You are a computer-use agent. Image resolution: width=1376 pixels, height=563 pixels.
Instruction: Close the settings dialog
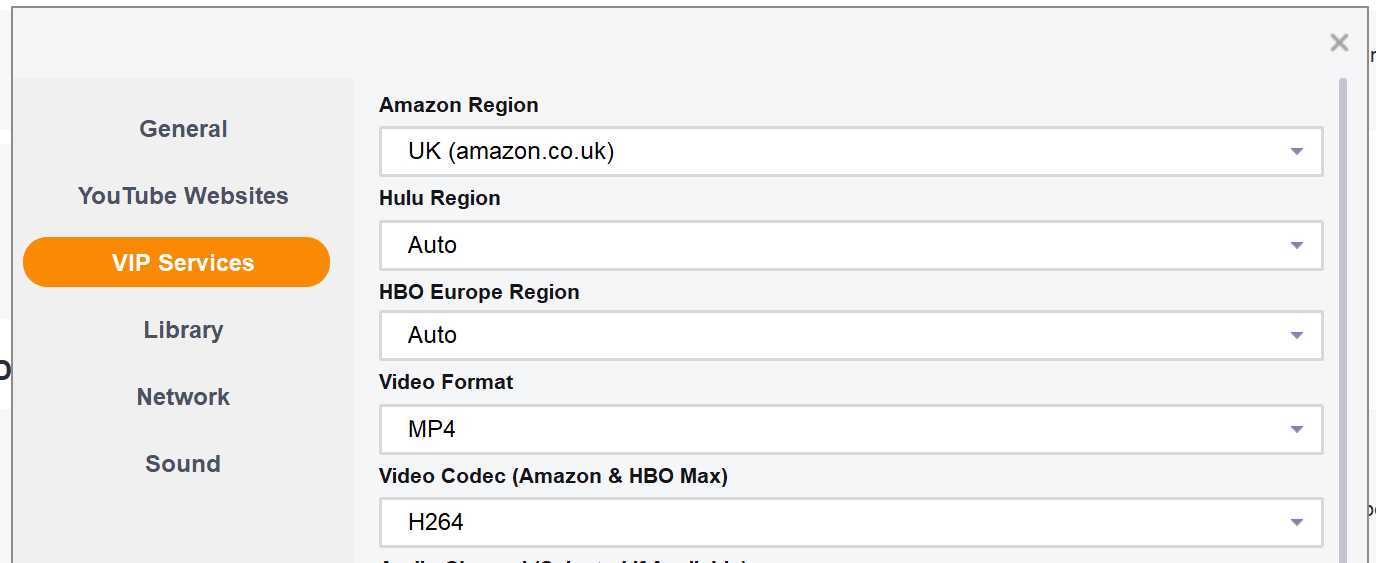[x=1339, y=42]
